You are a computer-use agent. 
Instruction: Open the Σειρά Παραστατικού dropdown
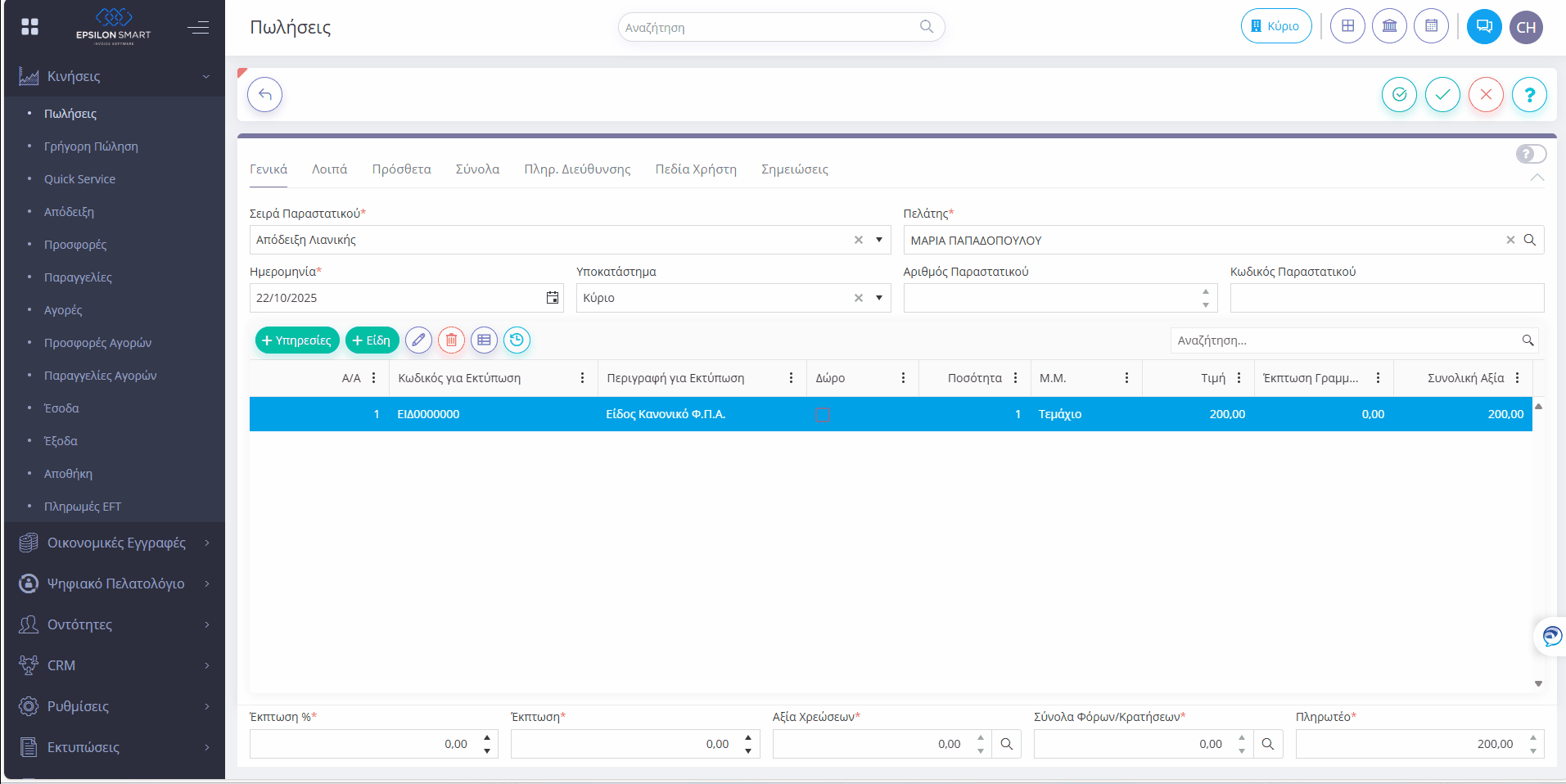[x=878, y=240]
